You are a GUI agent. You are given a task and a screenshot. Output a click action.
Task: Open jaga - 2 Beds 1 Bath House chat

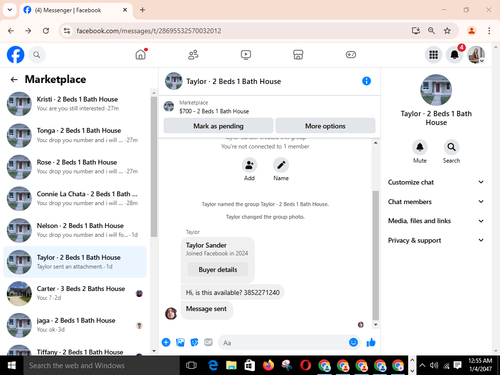[75, 325]
